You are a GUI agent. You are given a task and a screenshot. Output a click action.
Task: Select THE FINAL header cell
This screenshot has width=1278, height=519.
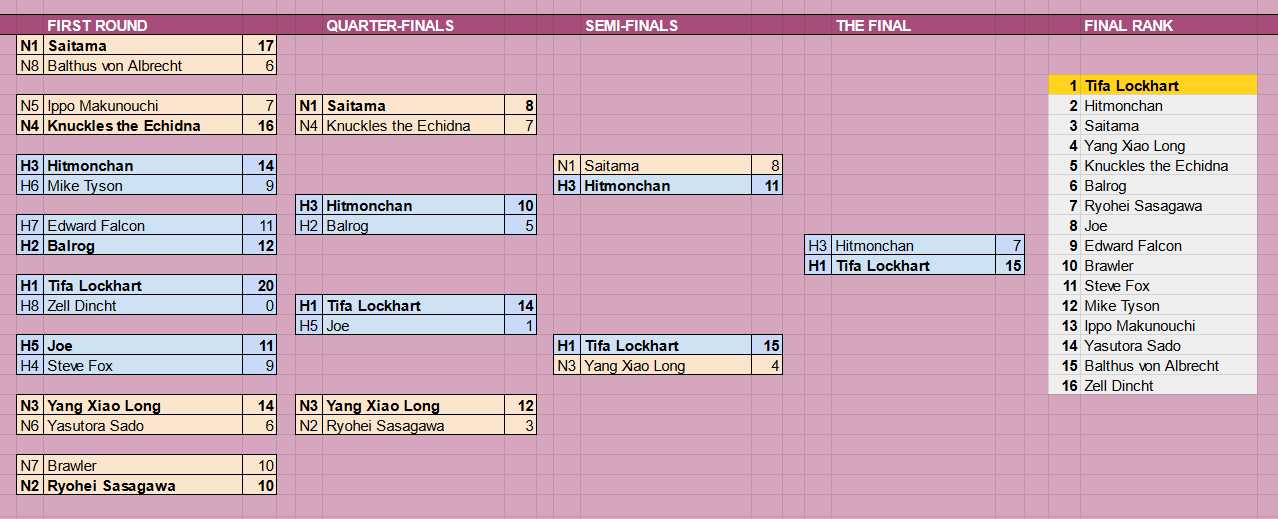[873, 26]
